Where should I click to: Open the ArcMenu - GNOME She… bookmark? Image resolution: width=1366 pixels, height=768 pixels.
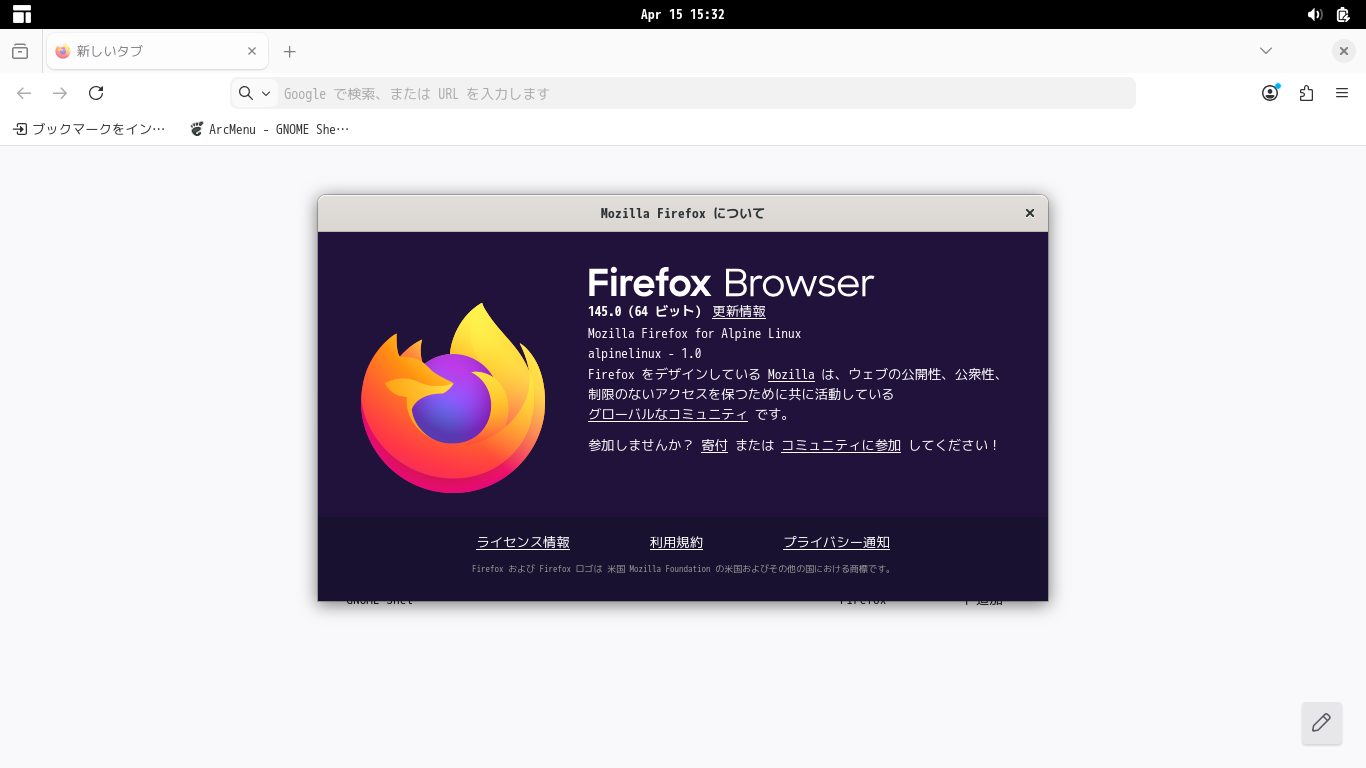pyautogui.click(x=270, y=129)
